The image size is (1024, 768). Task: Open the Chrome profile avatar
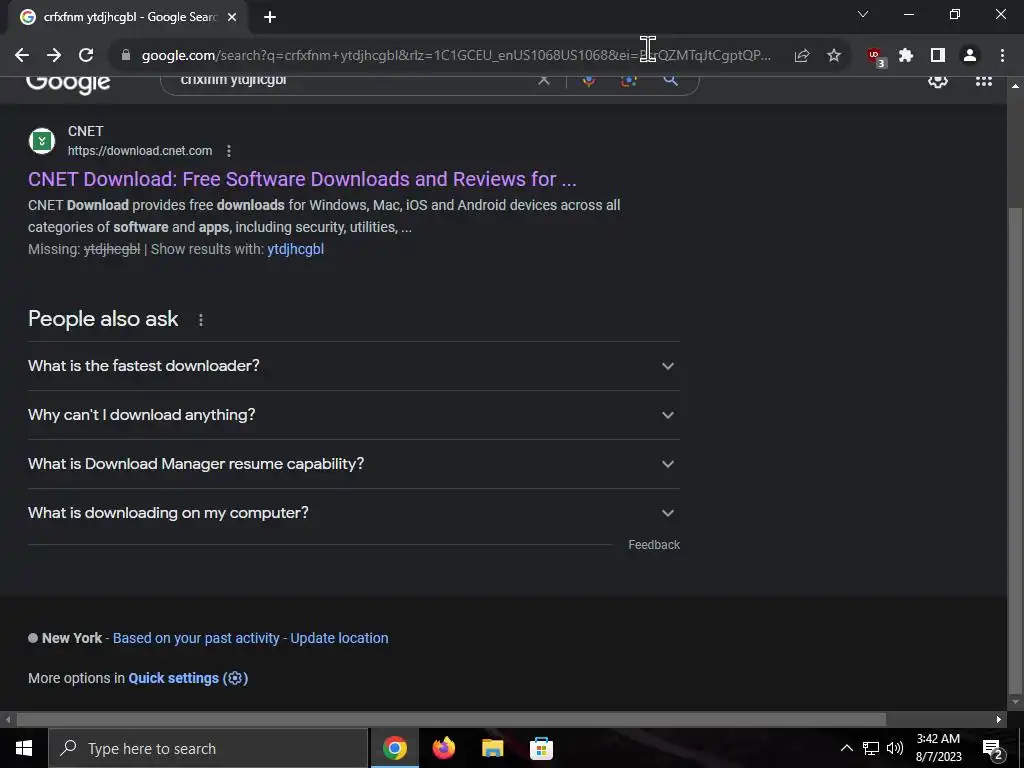click(x=970, y=56)
